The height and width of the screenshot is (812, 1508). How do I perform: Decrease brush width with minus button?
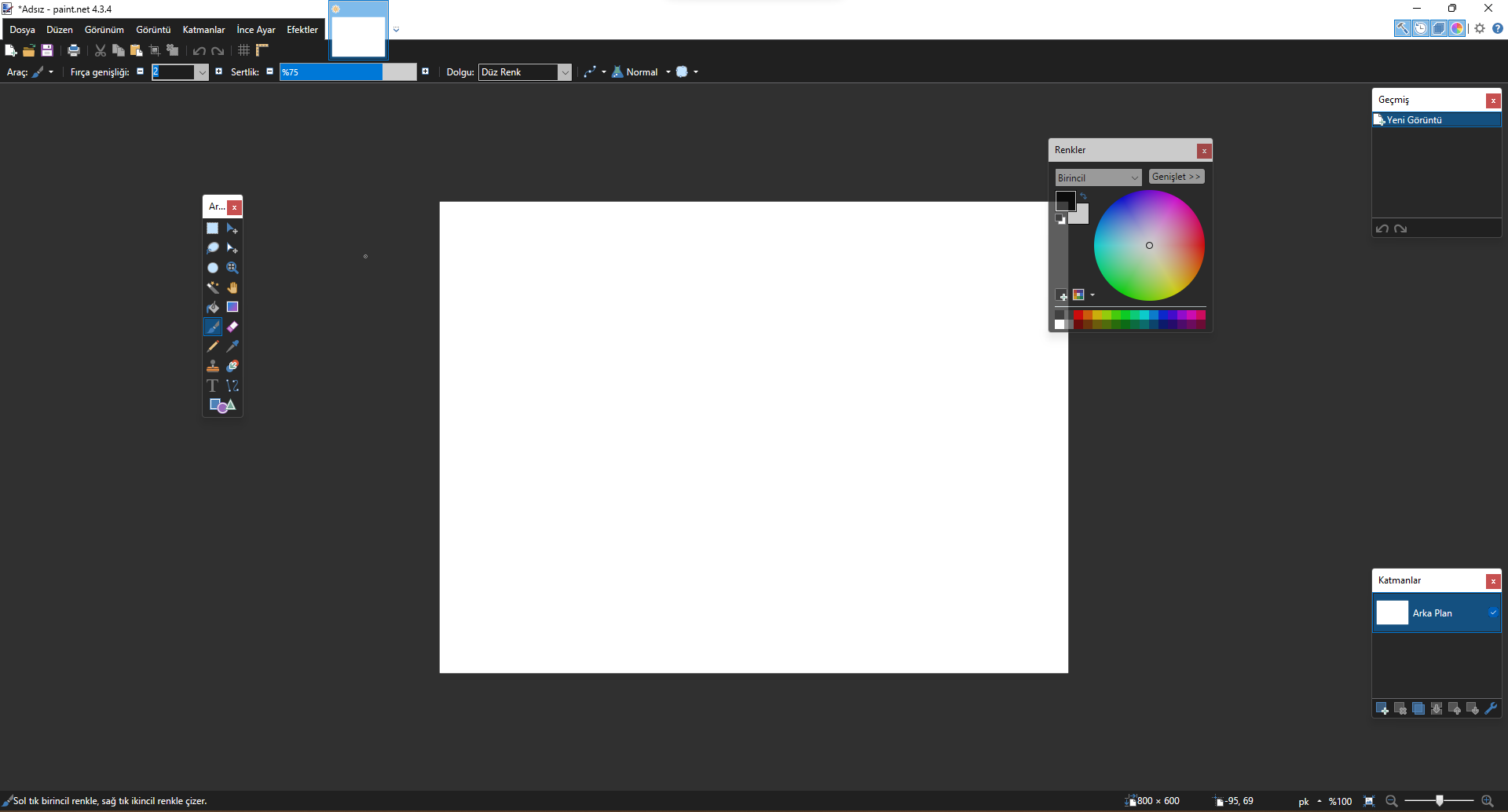141,71
